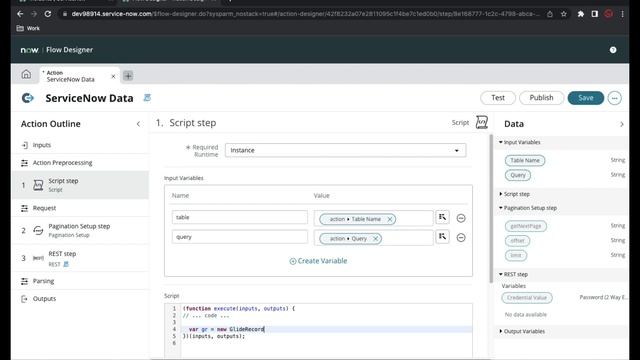Click the step panel vertical scrollbar

(x=491, y=208)
